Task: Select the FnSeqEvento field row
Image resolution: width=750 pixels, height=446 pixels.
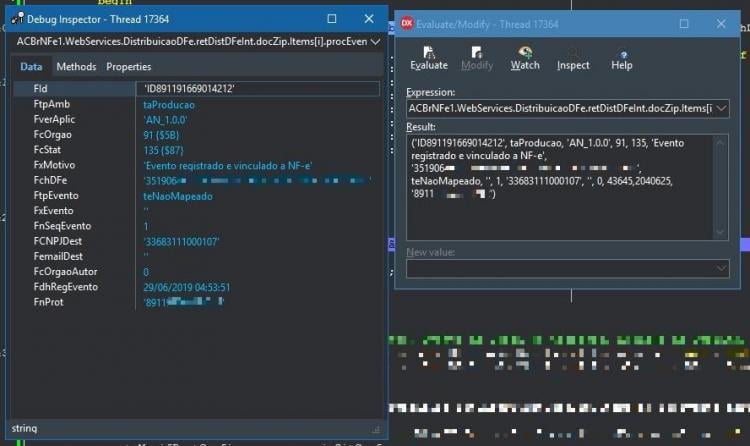Action: pyautogui.click(x=197, y=226)
